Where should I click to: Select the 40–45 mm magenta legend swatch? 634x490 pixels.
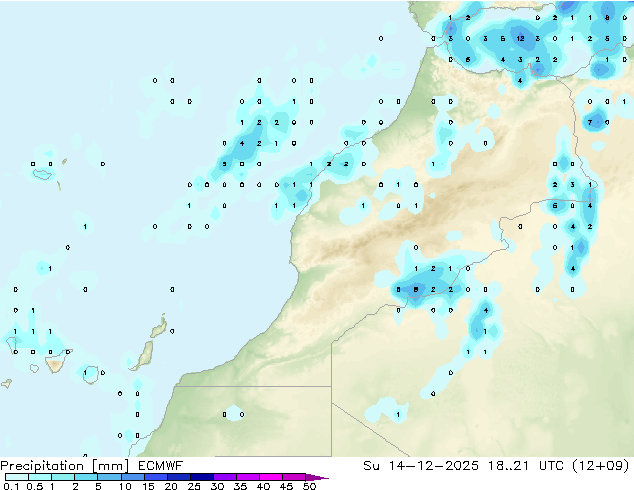coord(271,477)
